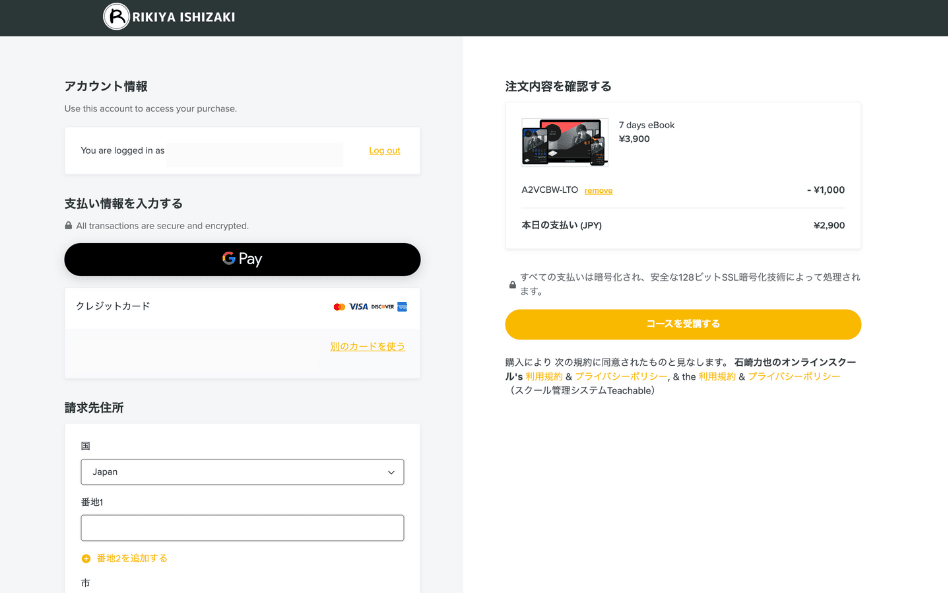948x593 pixels.
Task: Open the 国 country dropdown showing Japan
Action: tap(242, 472)
